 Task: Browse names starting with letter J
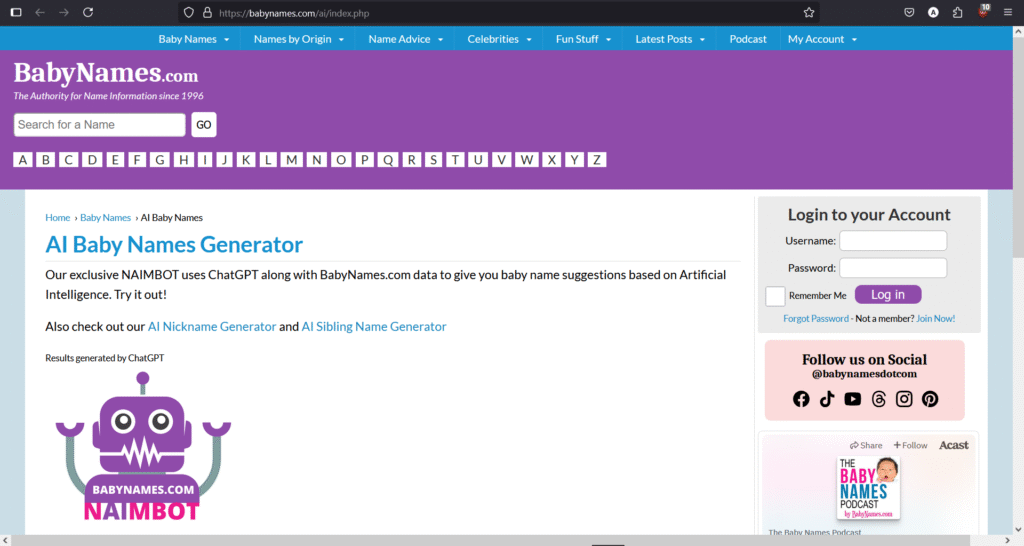[224, 160]
